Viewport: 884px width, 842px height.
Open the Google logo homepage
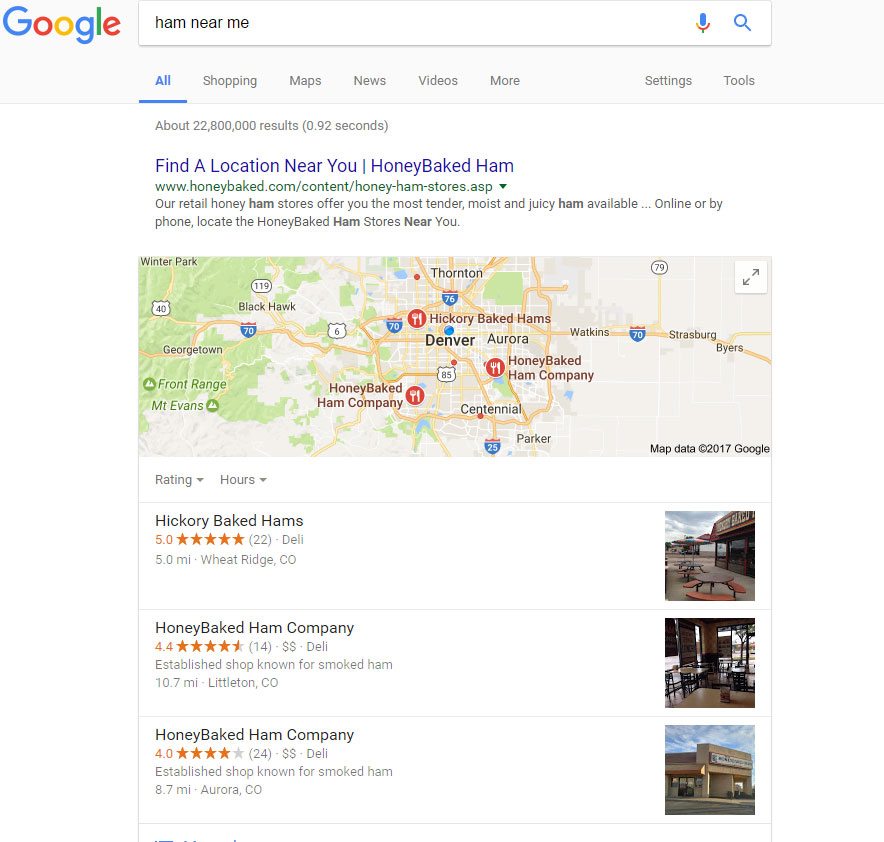61,25
